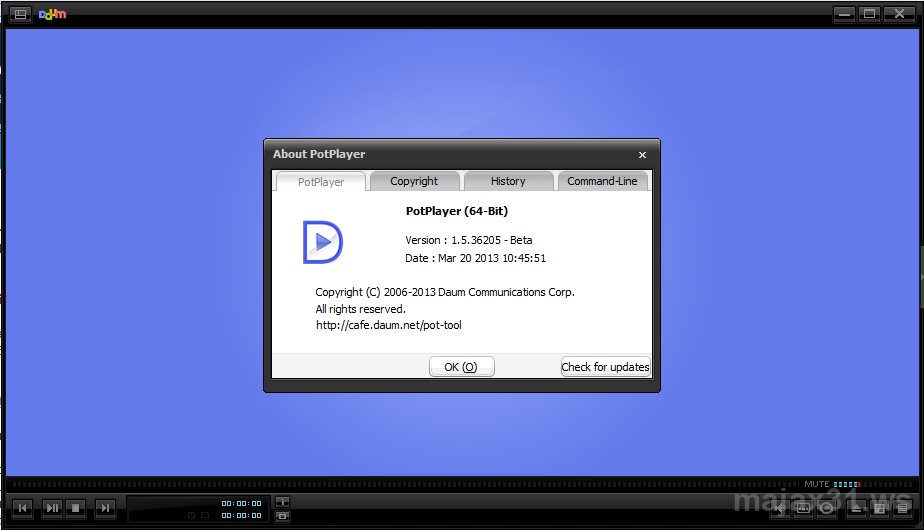Toggle mute with the speaker icon

click(x=780, y=509)
